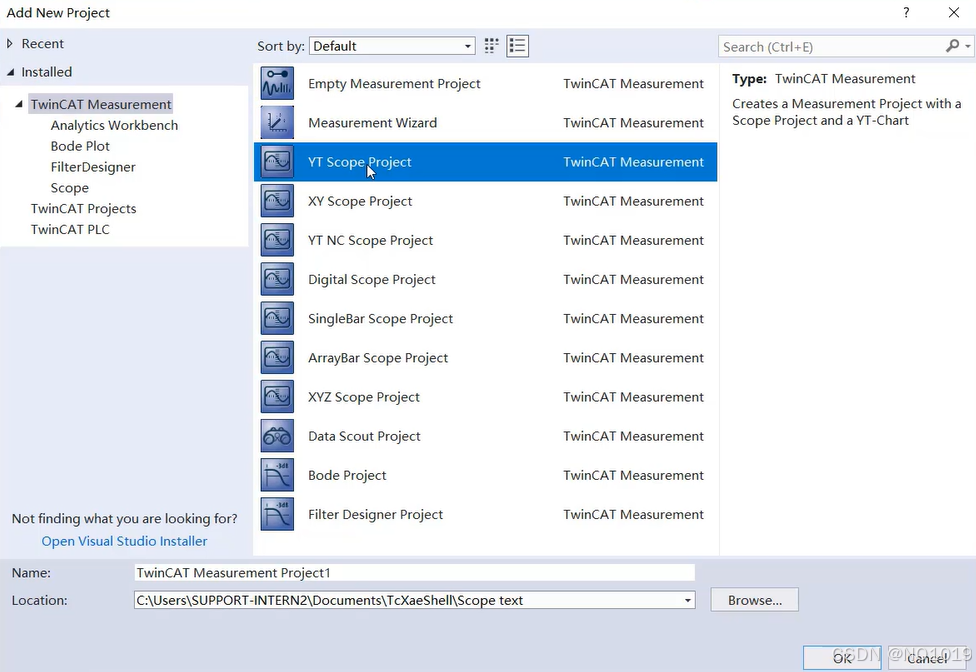Open the Location path dropdown arrow
The height and width of the screenshot is (672, 976).
pos(687,600)
